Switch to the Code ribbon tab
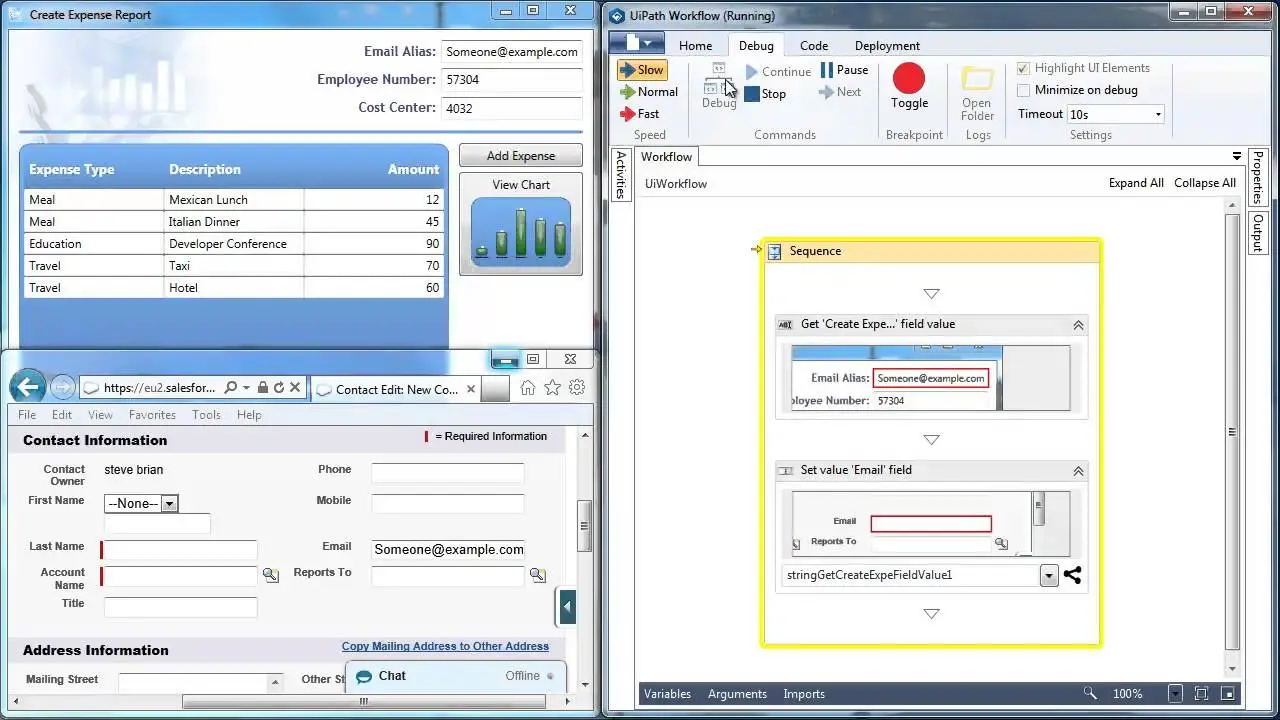 pos(814,46)
